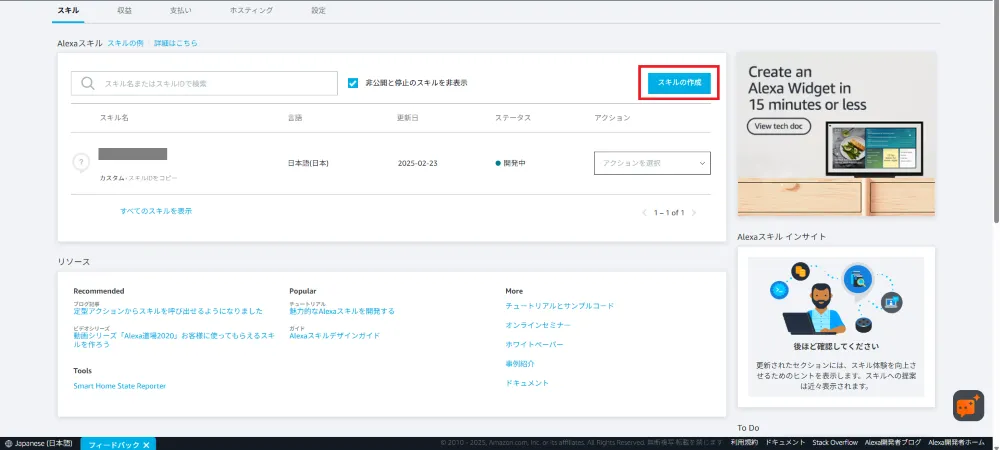Click View tech doc button

click(779, 126)
